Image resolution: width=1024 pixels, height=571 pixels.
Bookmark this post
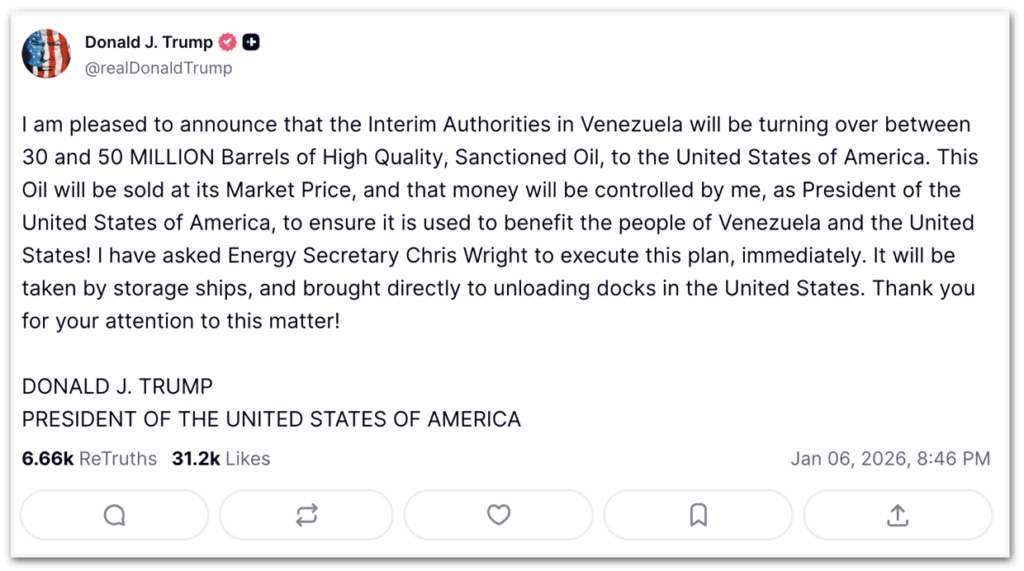point(699,515)
